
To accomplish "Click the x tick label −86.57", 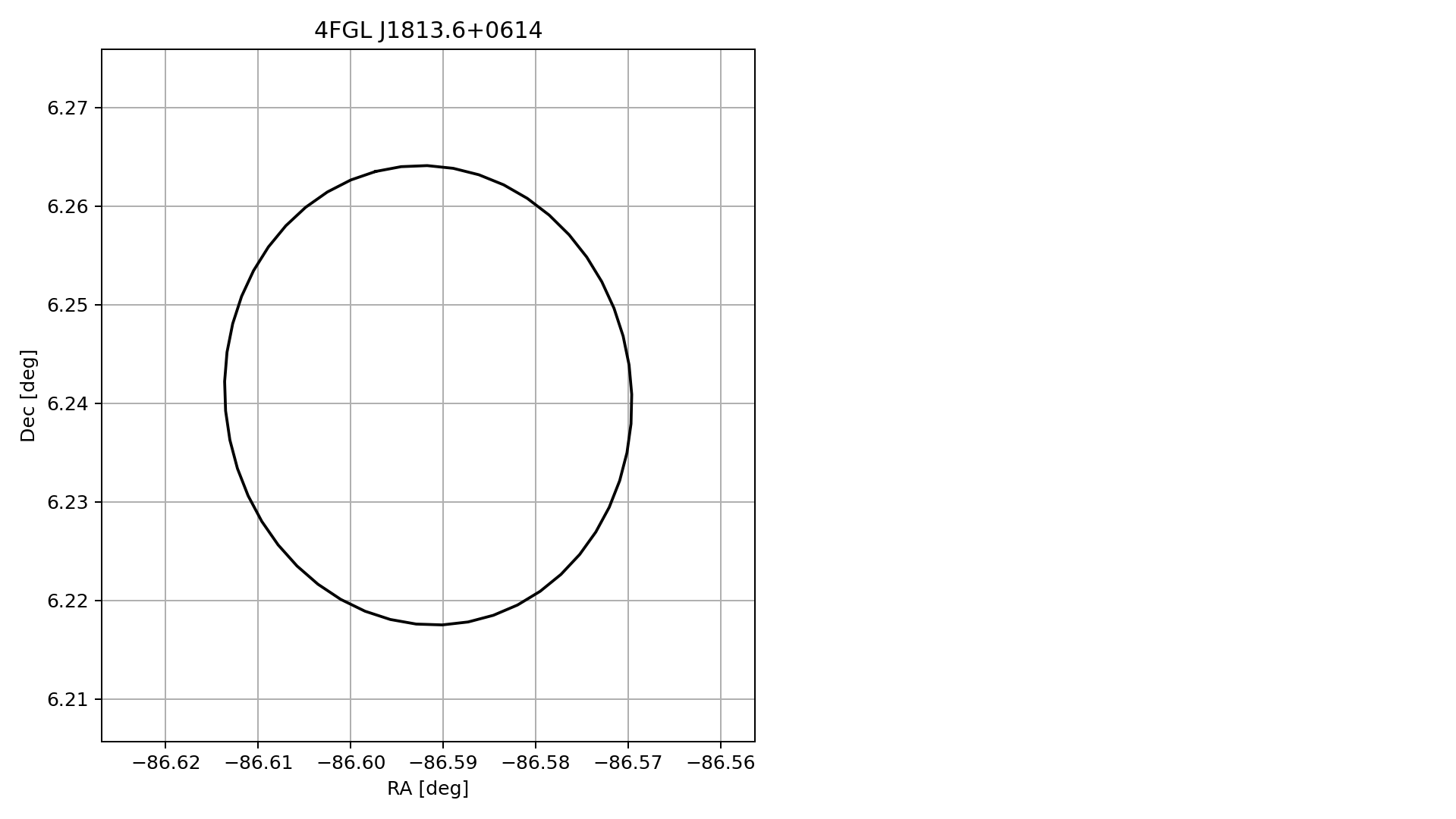I will 629,763.
